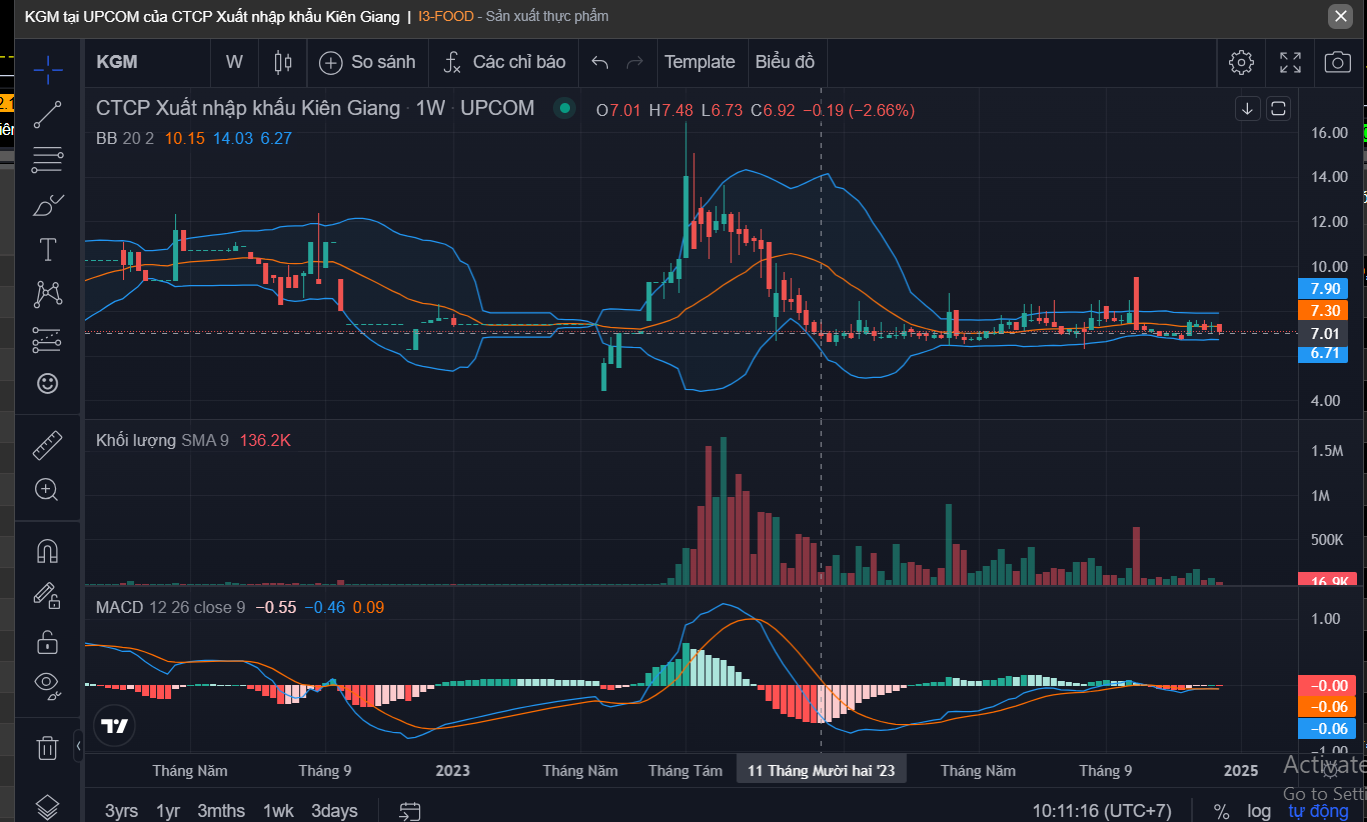The image size is (1367, 822).
Task: Click the down-arrow button beside price header
Action: tap(1248, 109)
